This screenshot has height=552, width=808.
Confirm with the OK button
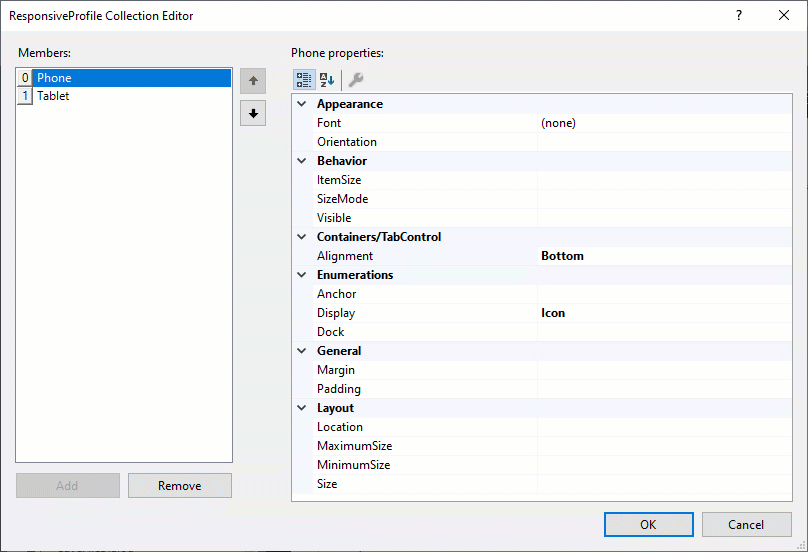pos(649,525)
